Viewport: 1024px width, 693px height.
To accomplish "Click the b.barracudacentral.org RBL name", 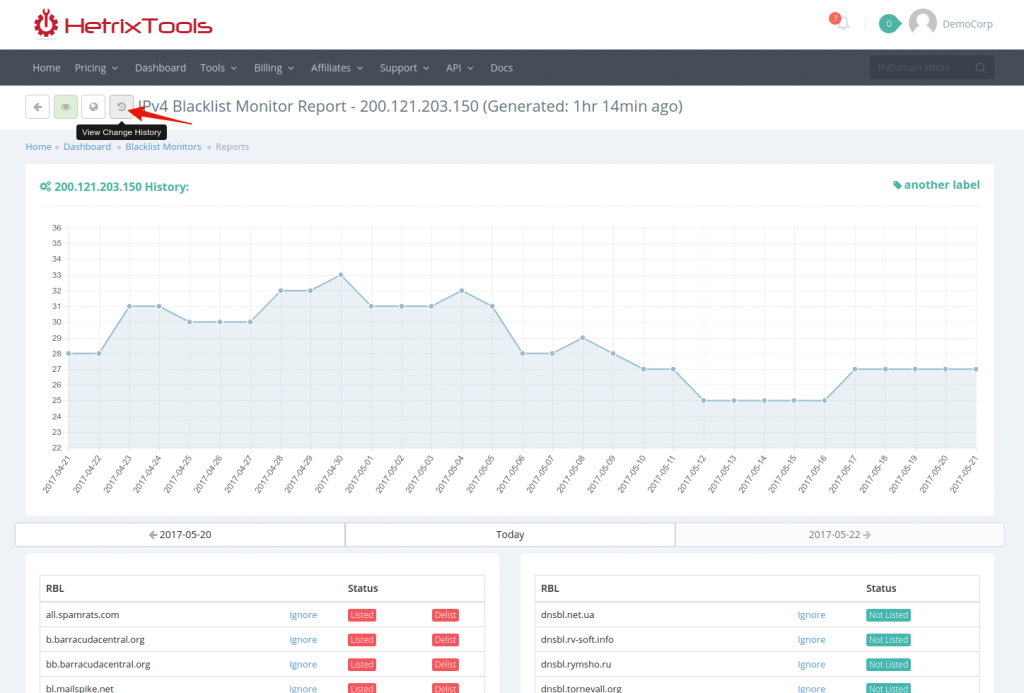I will tap(95, 639).
